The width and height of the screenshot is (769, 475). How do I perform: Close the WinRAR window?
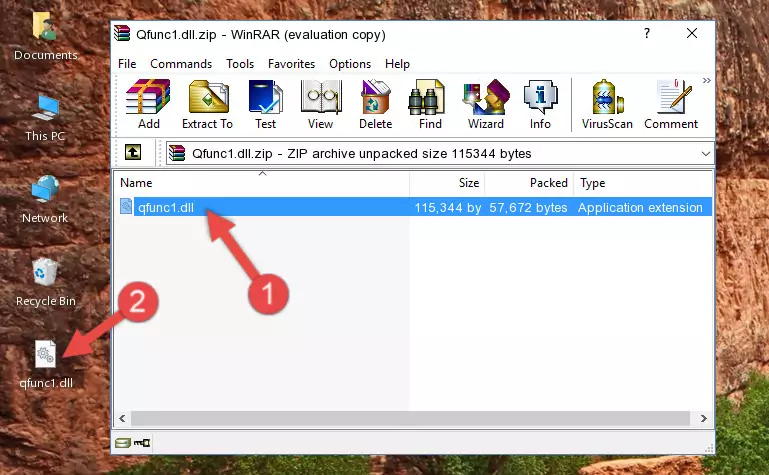[x=692, y=33]
